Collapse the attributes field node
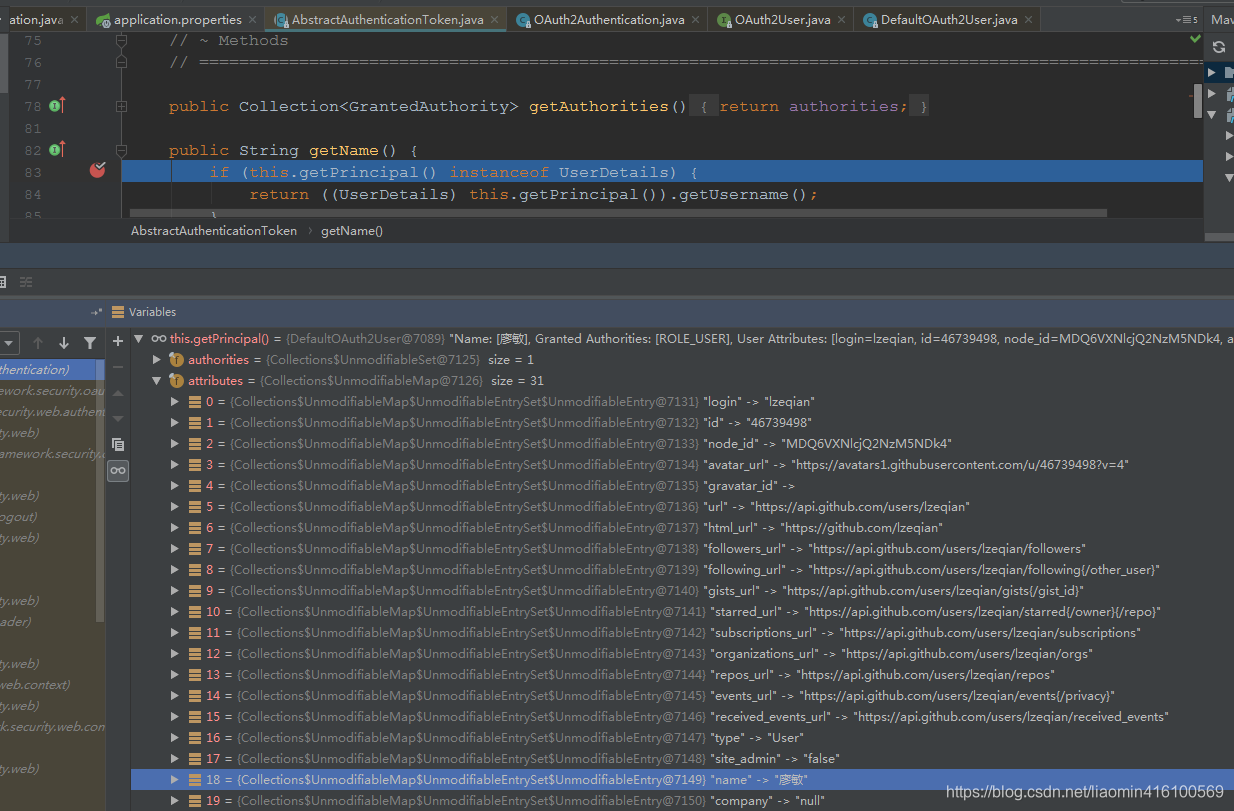This screenshot has height=811, width=1234. coord(156,380)
